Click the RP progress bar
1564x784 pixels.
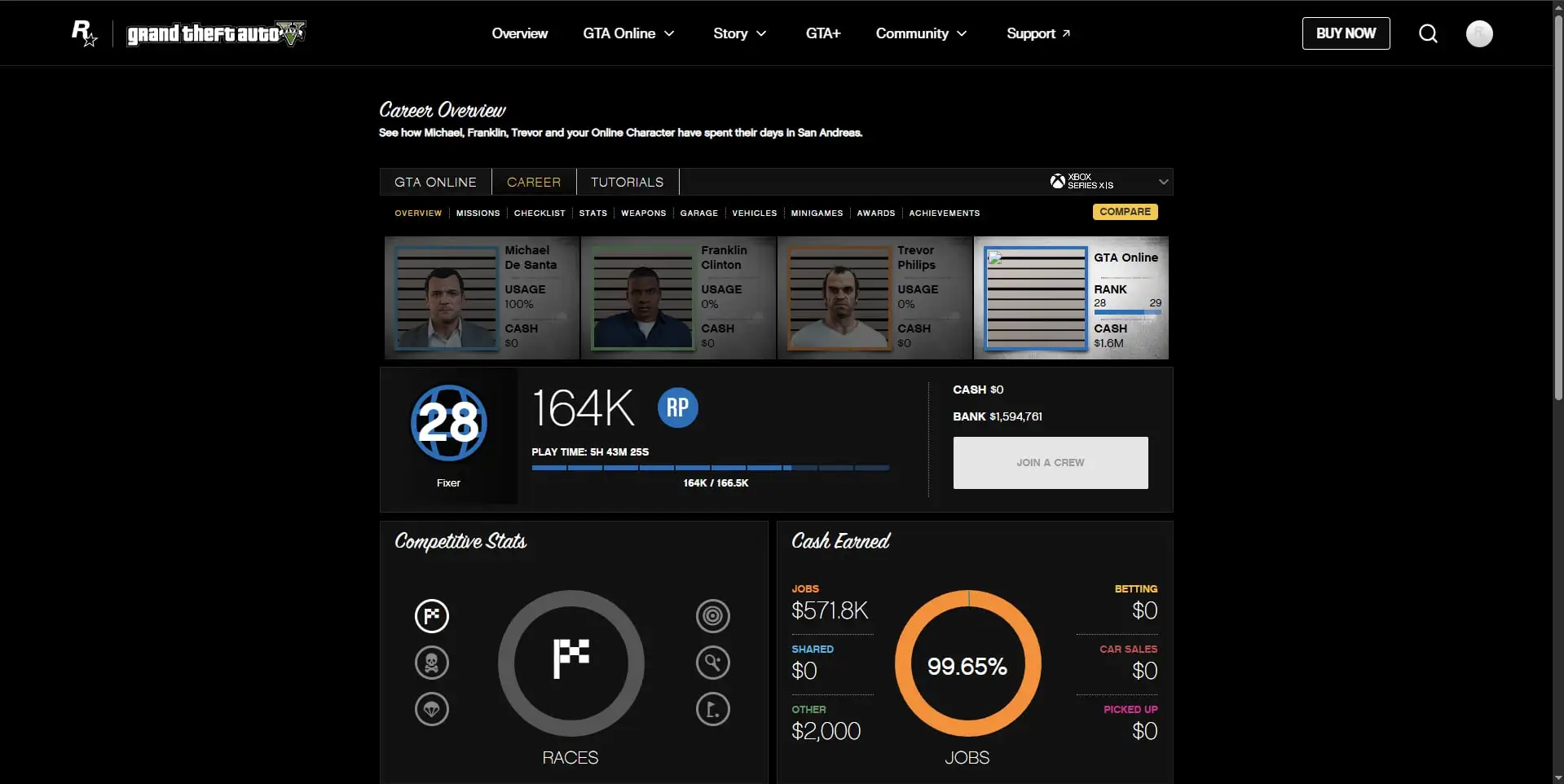click(710, 468)
